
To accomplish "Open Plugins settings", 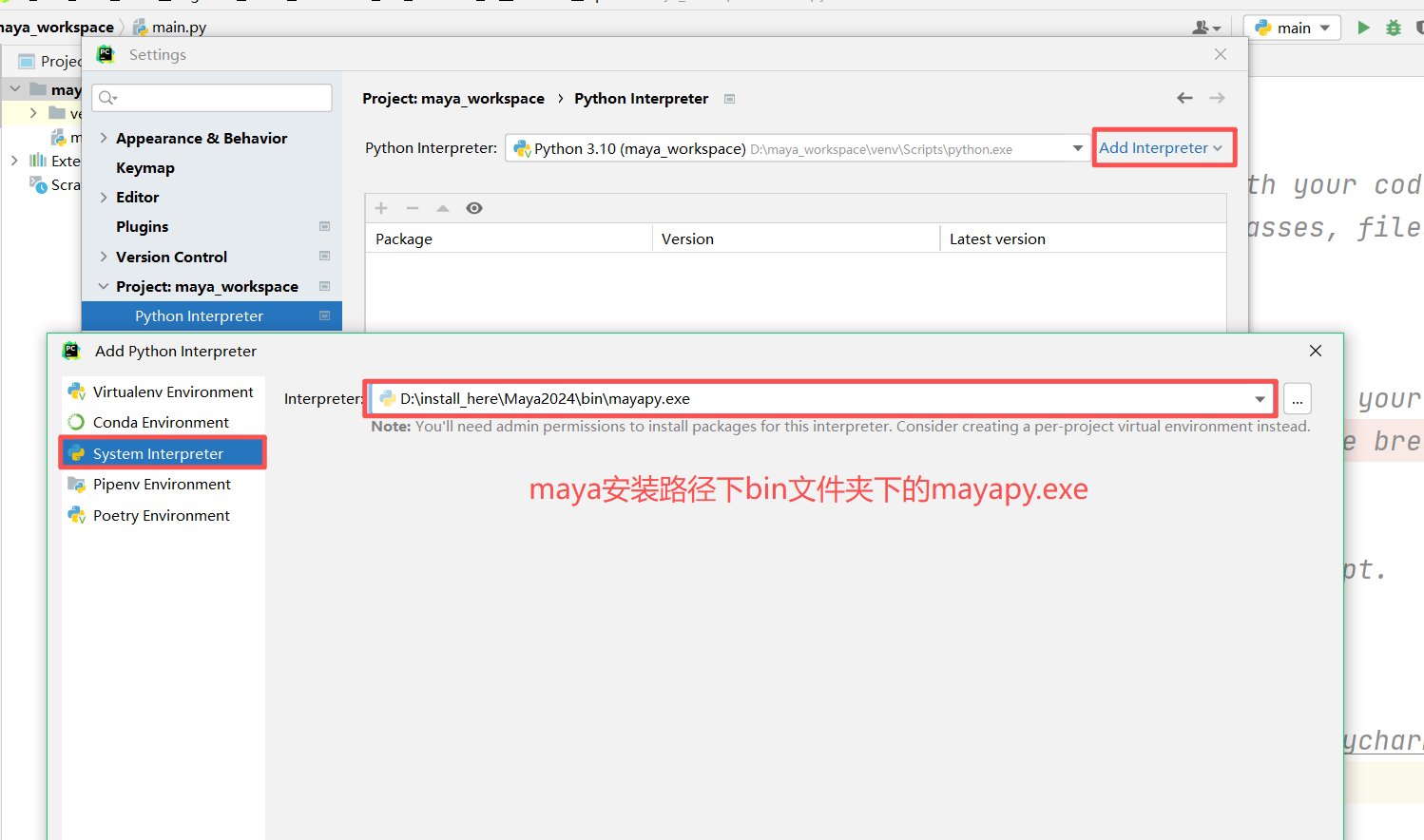I will coord(143,226).
